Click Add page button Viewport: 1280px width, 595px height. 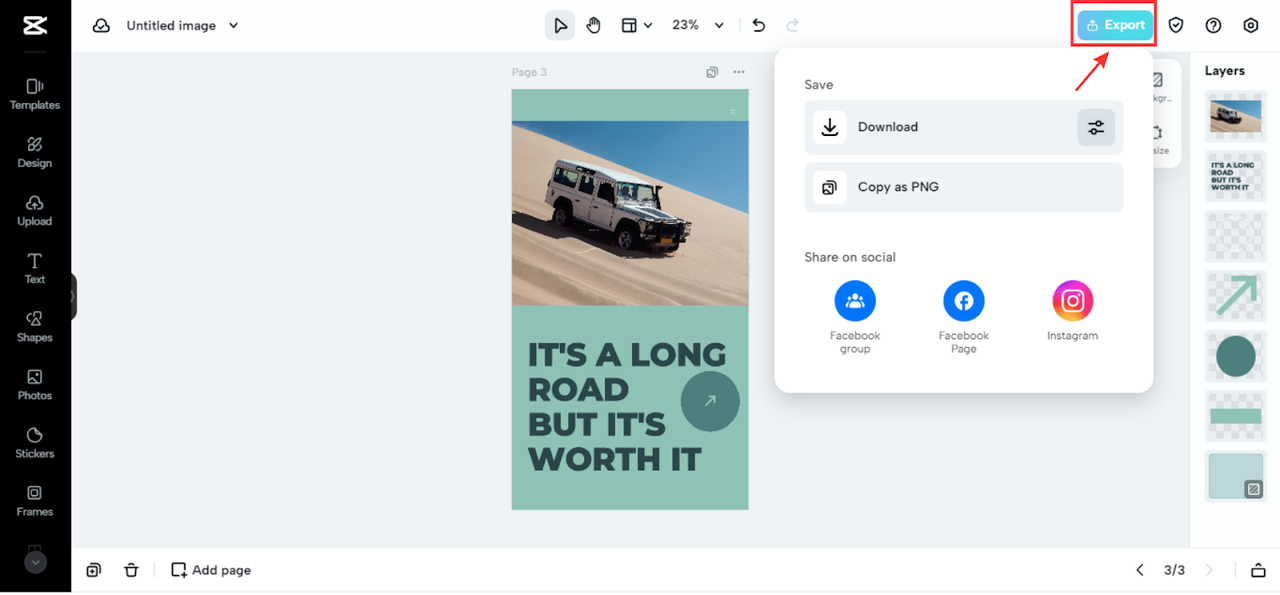click(211, 570)
